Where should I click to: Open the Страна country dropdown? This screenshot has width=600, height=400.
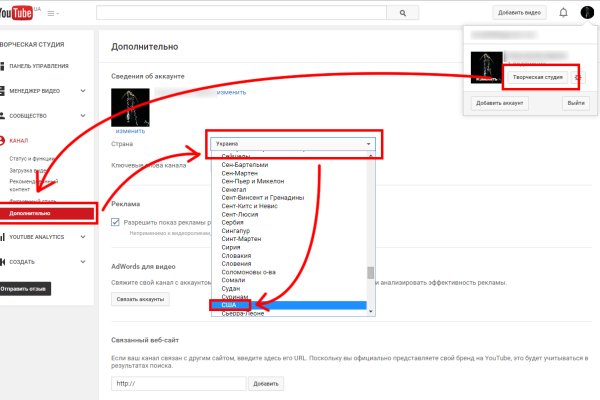292,144
